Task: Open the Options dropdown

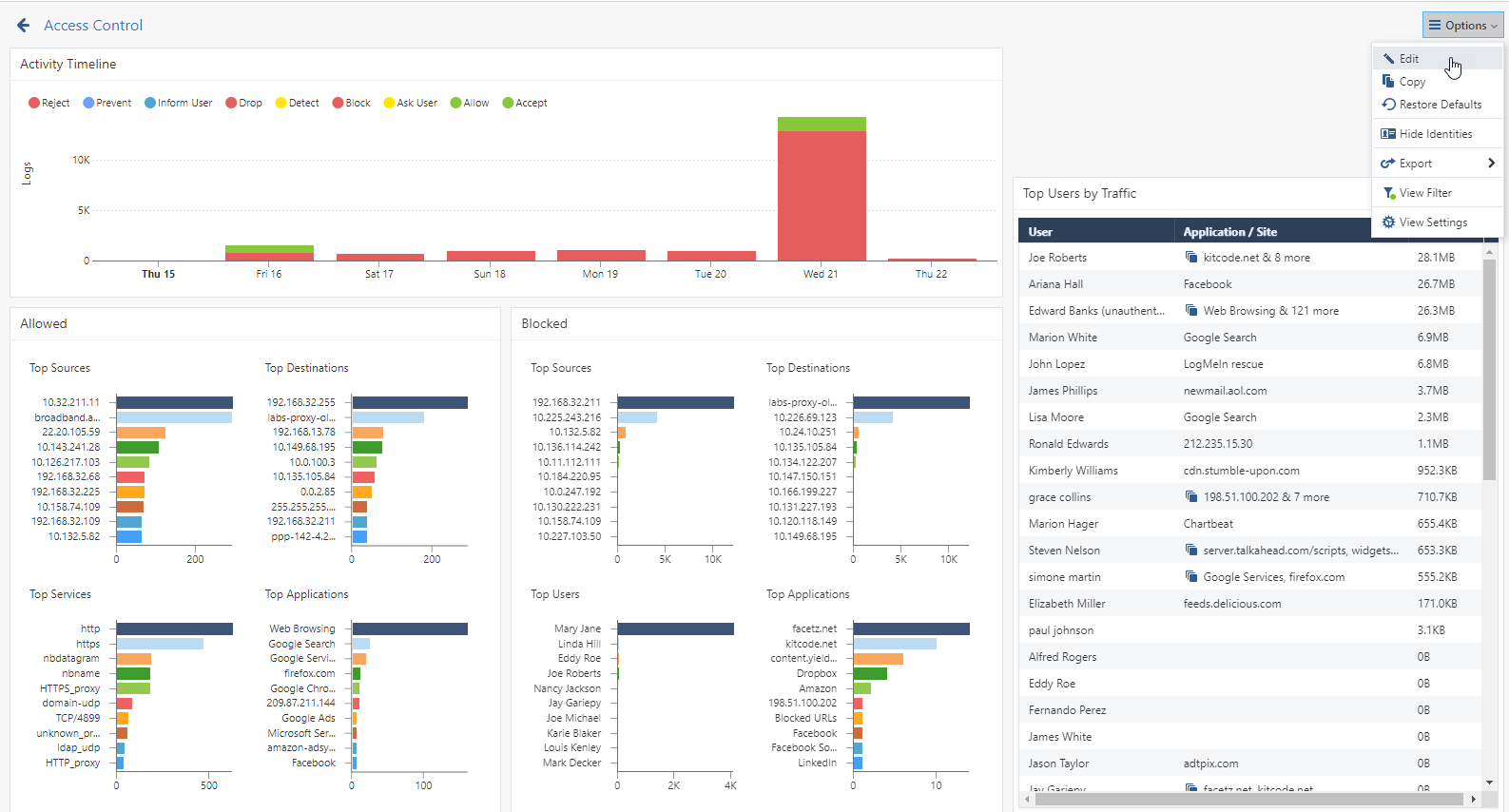Action: (1462, 26)
